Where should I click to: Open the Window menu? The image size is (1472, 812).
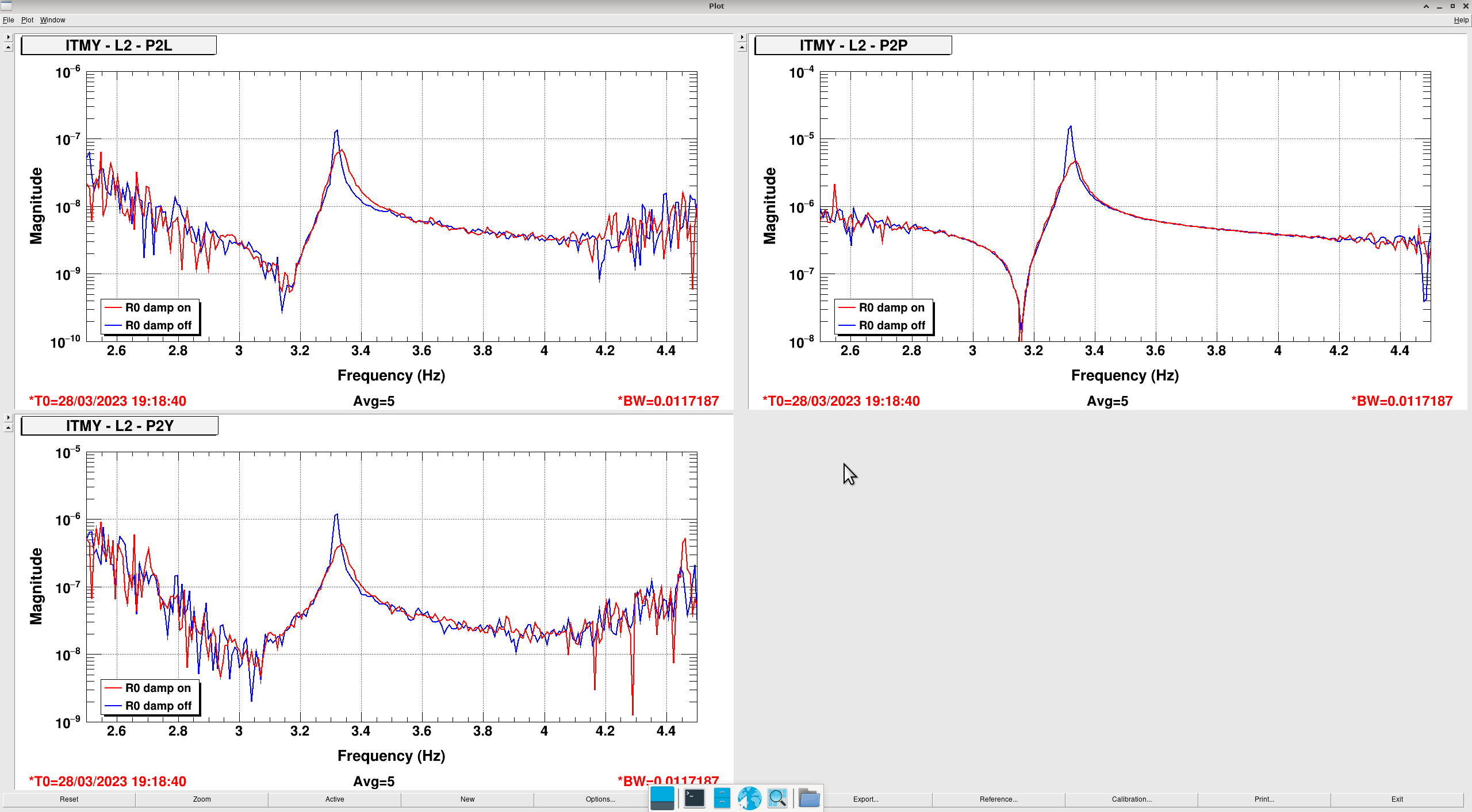coord(52,20)
